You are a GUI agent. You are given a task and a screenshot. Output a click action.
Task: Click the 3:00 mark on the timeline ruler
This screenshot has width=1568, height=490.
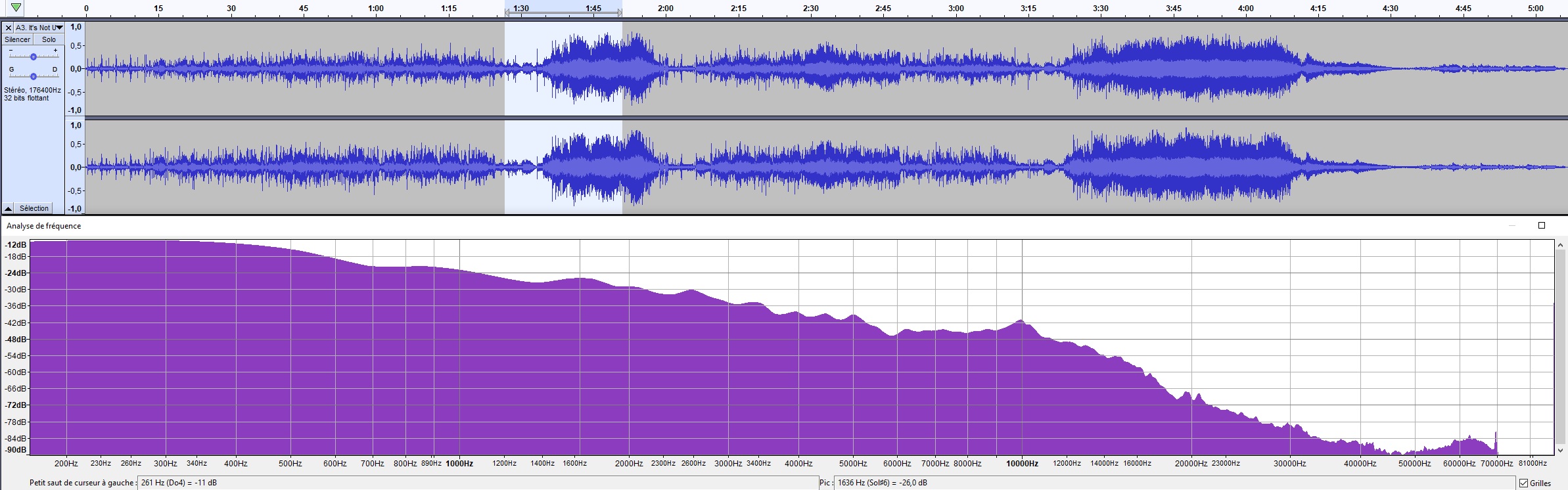click(x=956, y=9)
